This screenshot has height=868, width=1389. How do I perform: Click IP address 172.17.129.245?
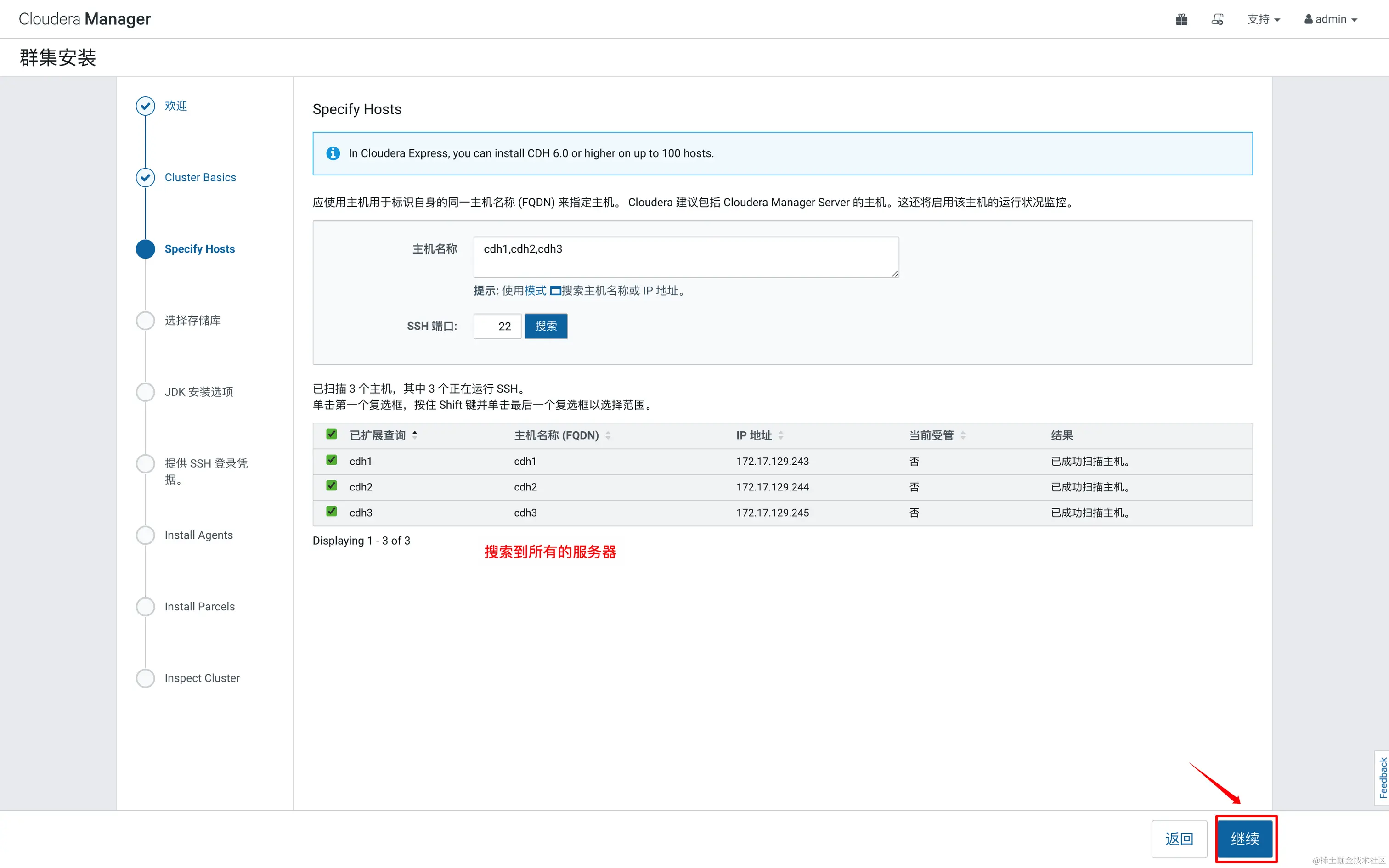coord(773,513)
